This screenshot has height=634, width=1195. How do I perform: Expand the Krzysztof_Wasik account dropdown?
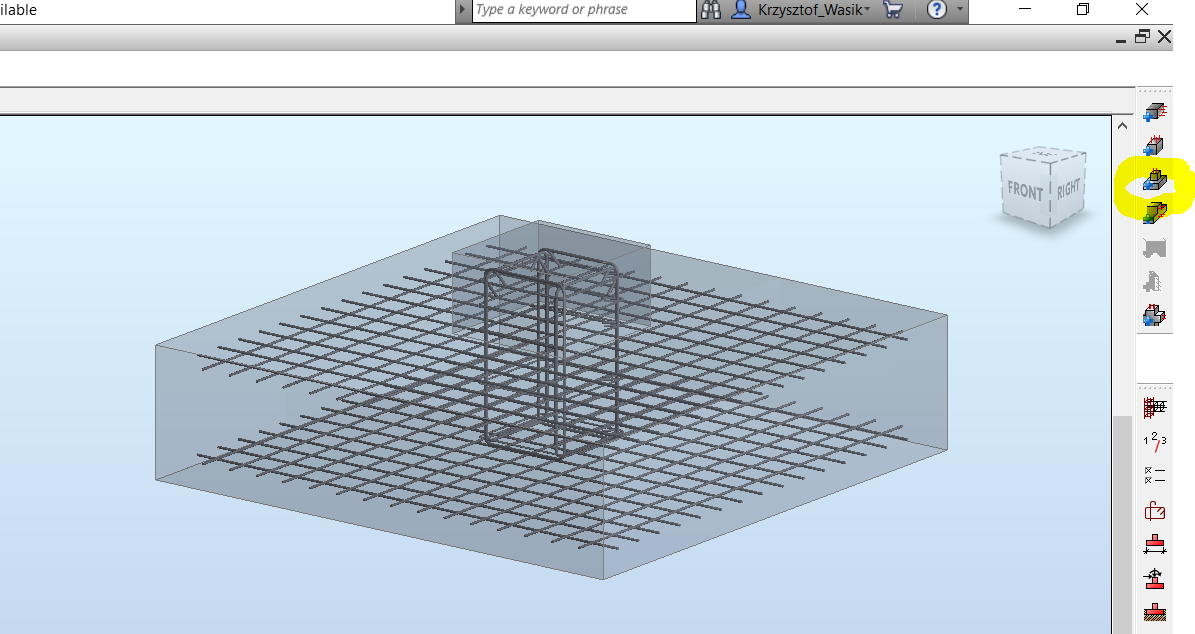(868, 10)
